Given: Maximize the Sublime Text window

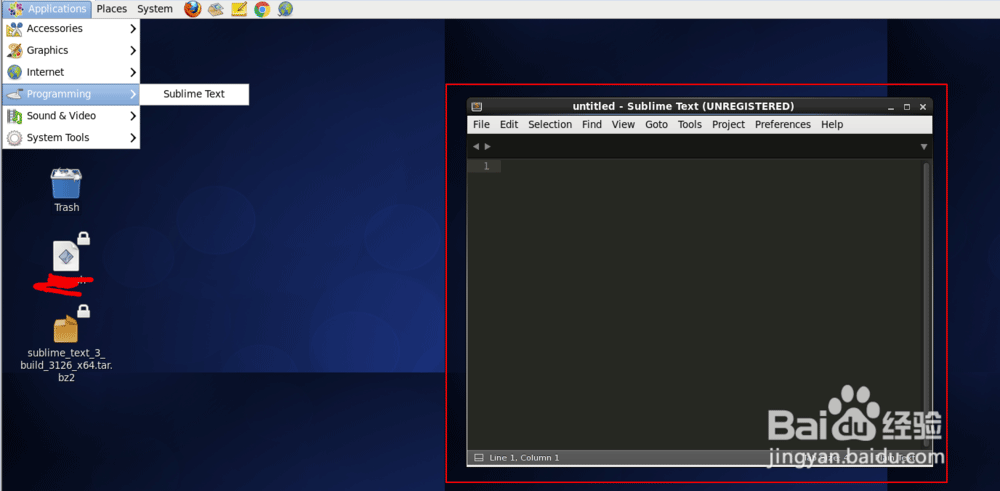Looking at the screenshot, I should [906, 107].
